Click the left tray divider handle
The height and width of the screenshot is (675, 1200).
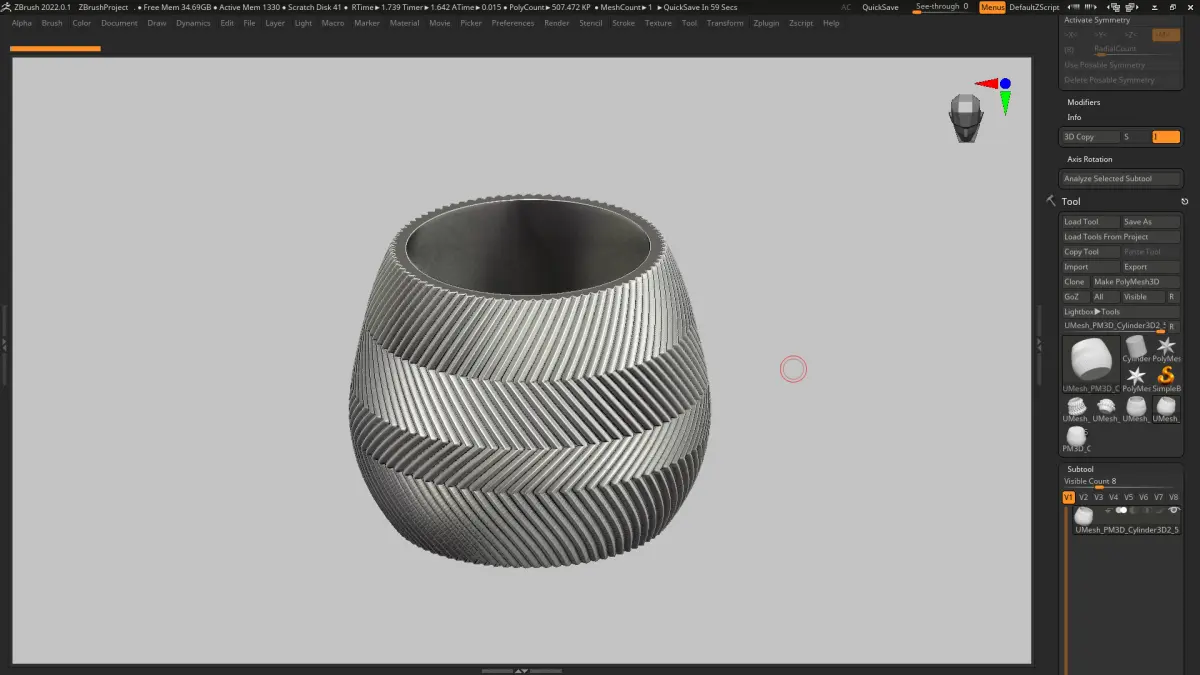point(4,343)
